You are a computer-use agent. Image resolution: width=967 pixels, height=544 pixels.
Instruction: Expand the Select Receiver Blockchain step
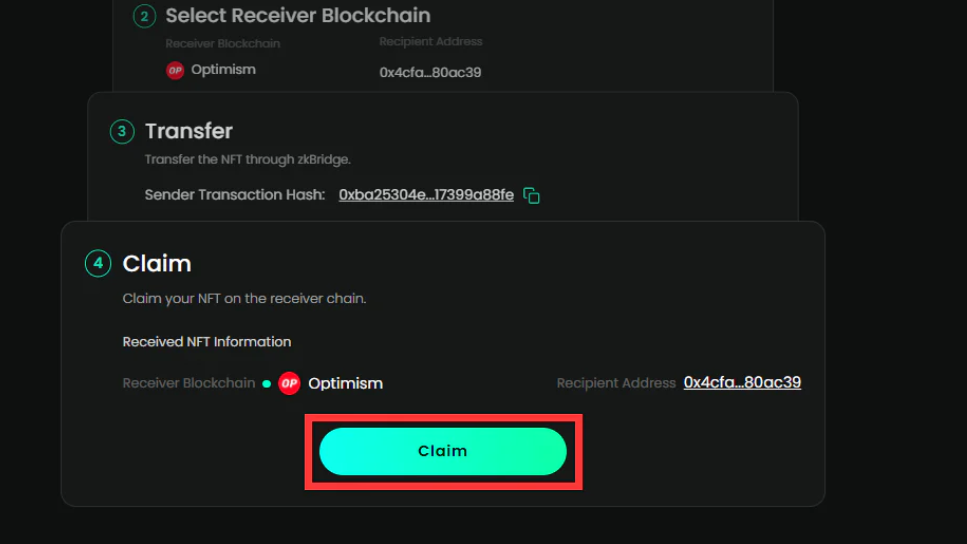tap(298, 15)
